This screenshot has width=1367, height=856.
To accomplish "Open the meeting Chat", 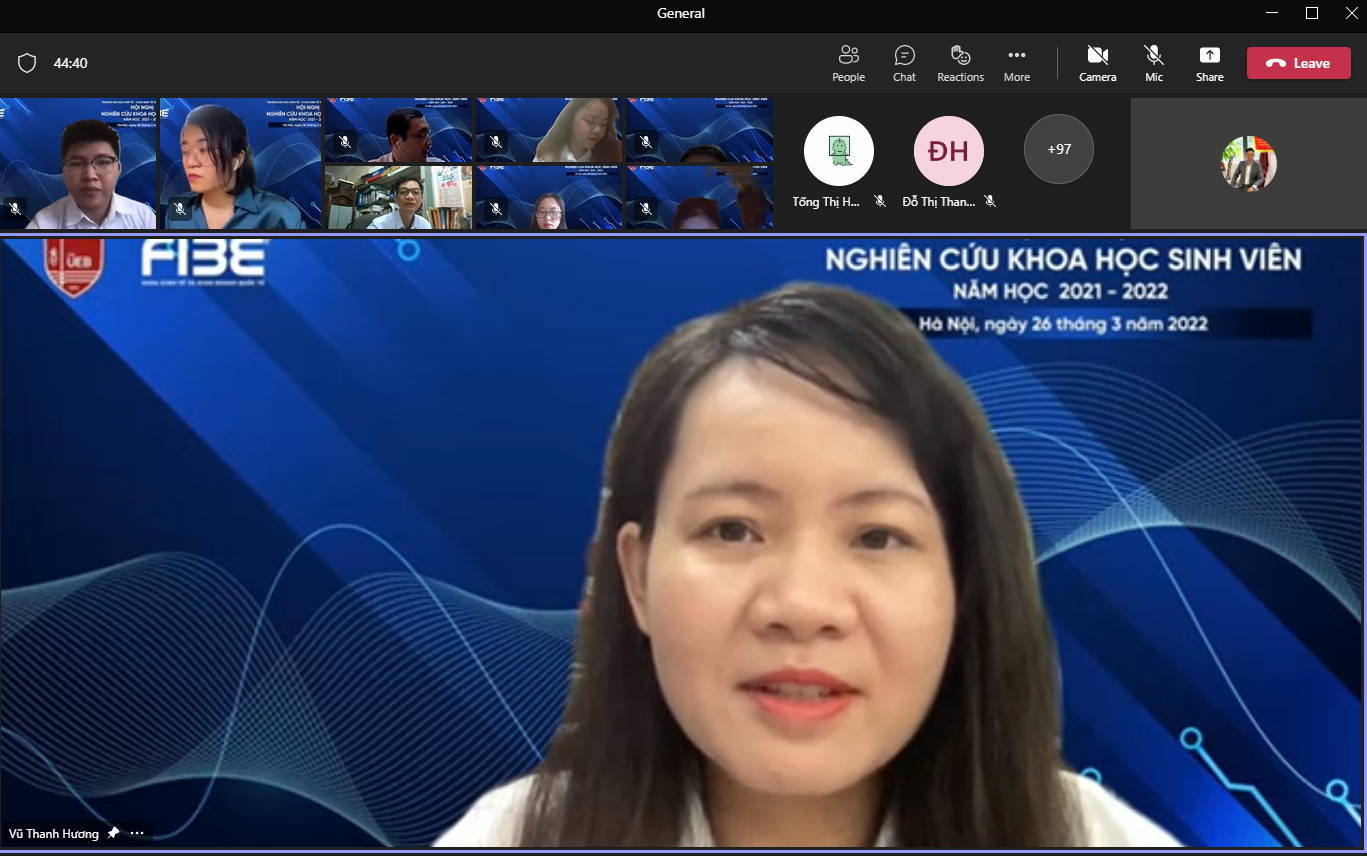I will (904, 63).
